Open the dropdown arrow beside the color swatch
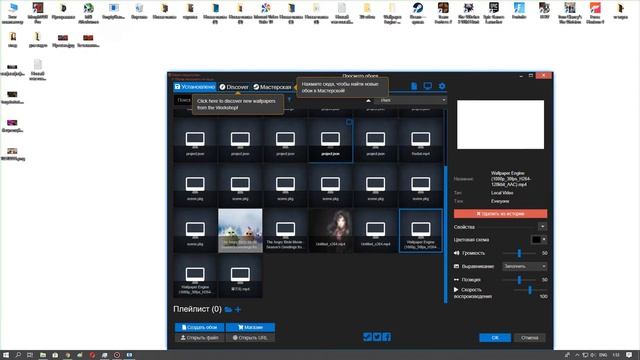The image size is (640, 360). coord(544,240)
